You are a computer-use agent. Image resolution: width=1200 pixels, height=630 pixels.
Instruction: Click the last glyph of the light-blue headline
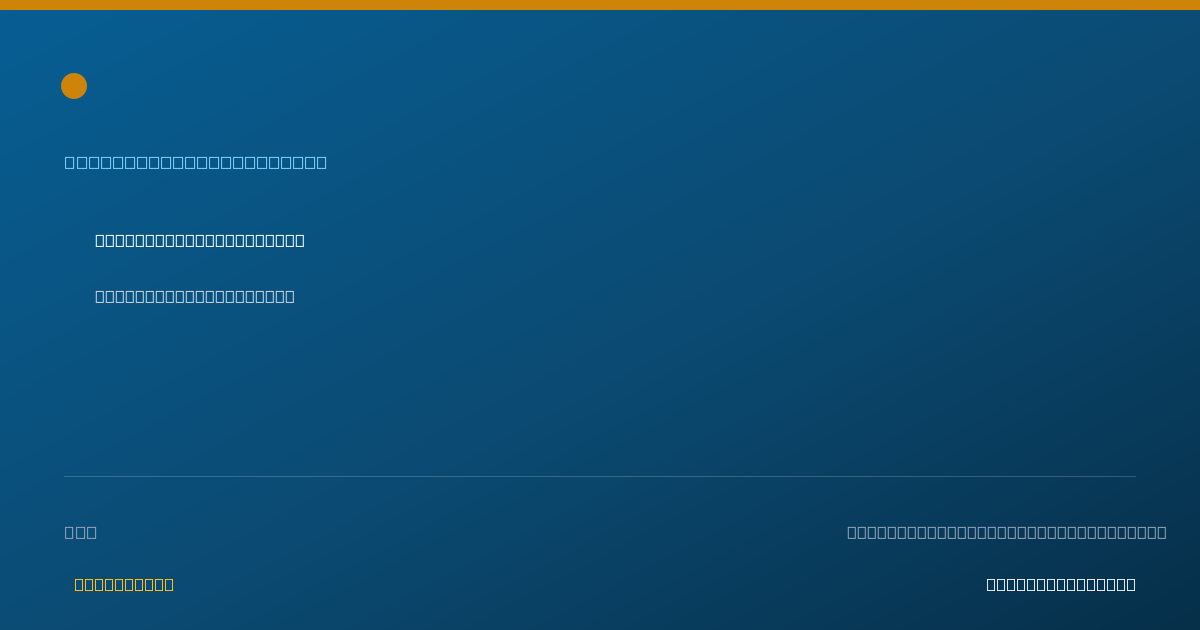(321, 162)
